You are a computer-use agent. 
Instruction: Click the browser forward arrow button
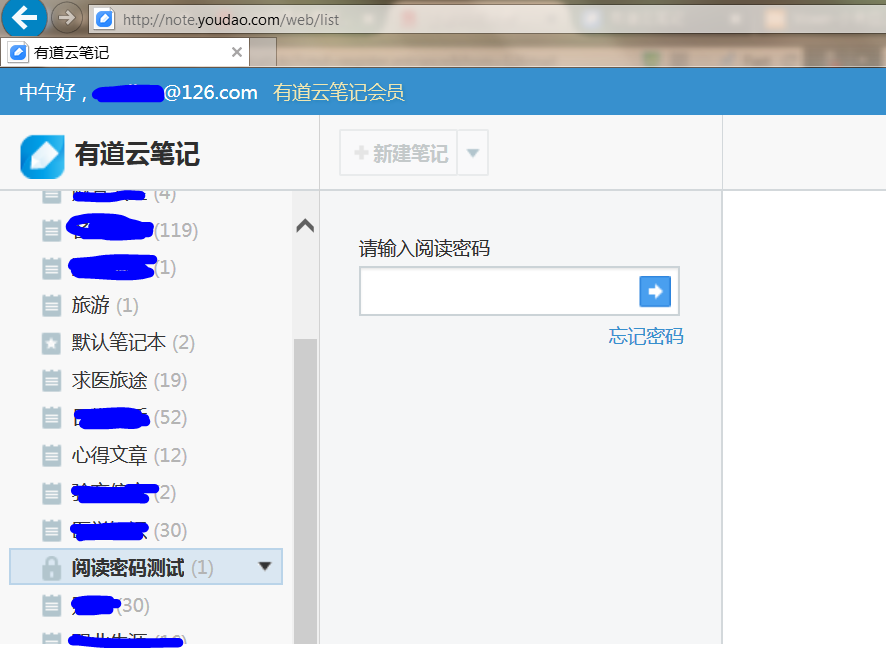click(67, 18)
